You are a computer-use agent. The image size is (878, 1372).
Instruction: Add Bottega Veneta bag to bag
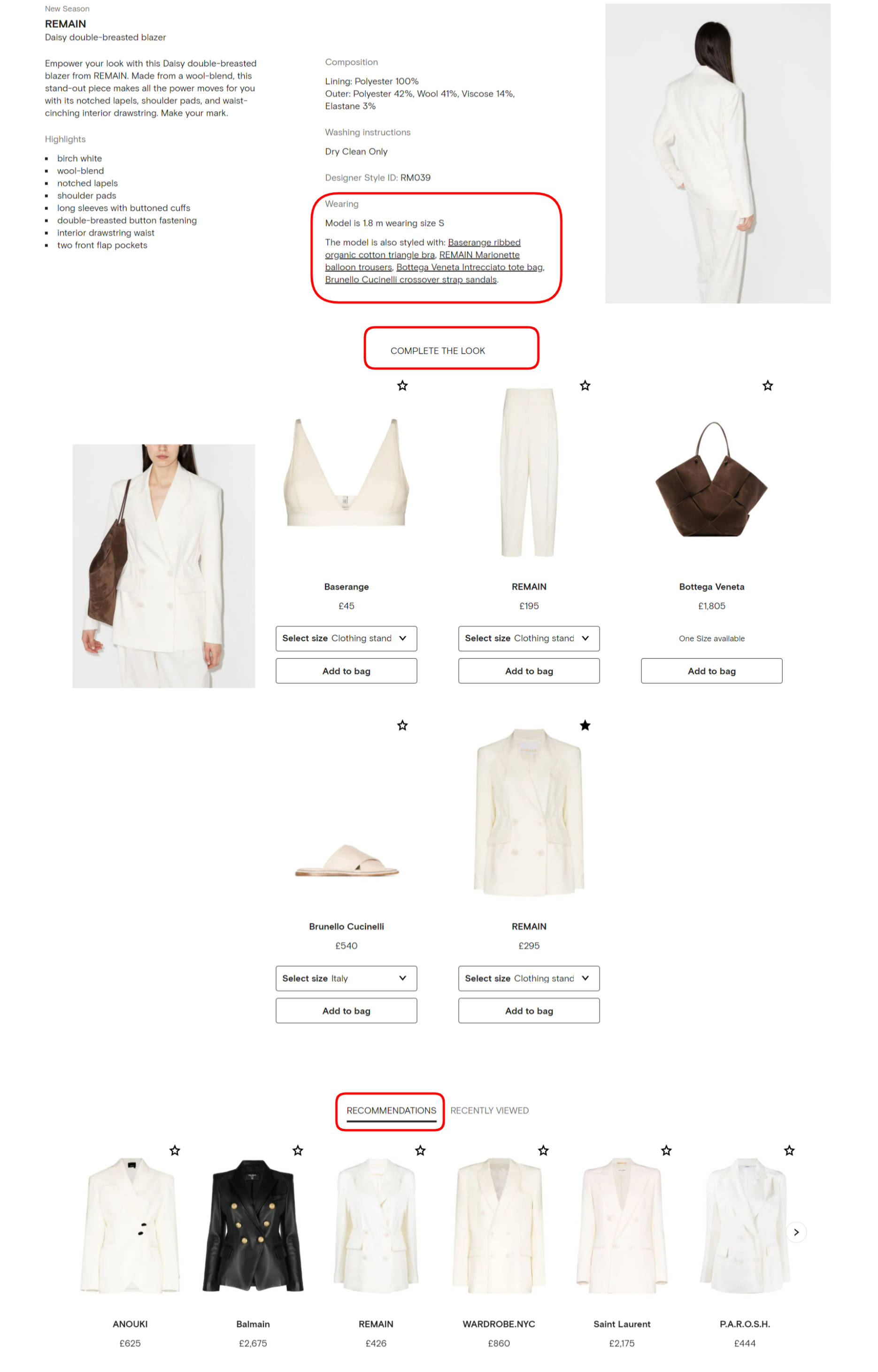pyautogui.click(x=711, y=671)
